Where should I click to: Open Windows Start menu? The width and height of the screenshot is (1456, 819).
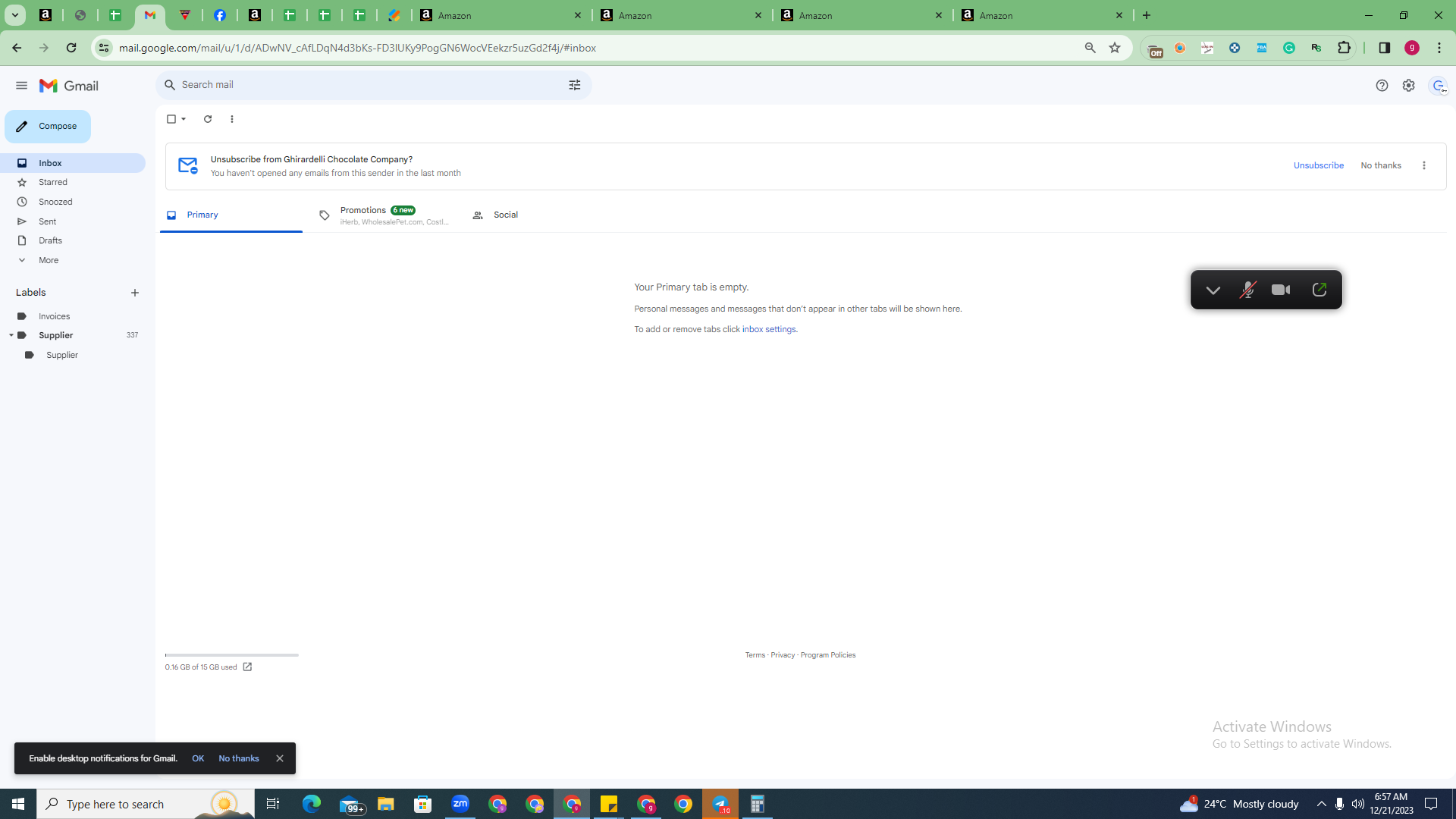click(x=18, y=804)
